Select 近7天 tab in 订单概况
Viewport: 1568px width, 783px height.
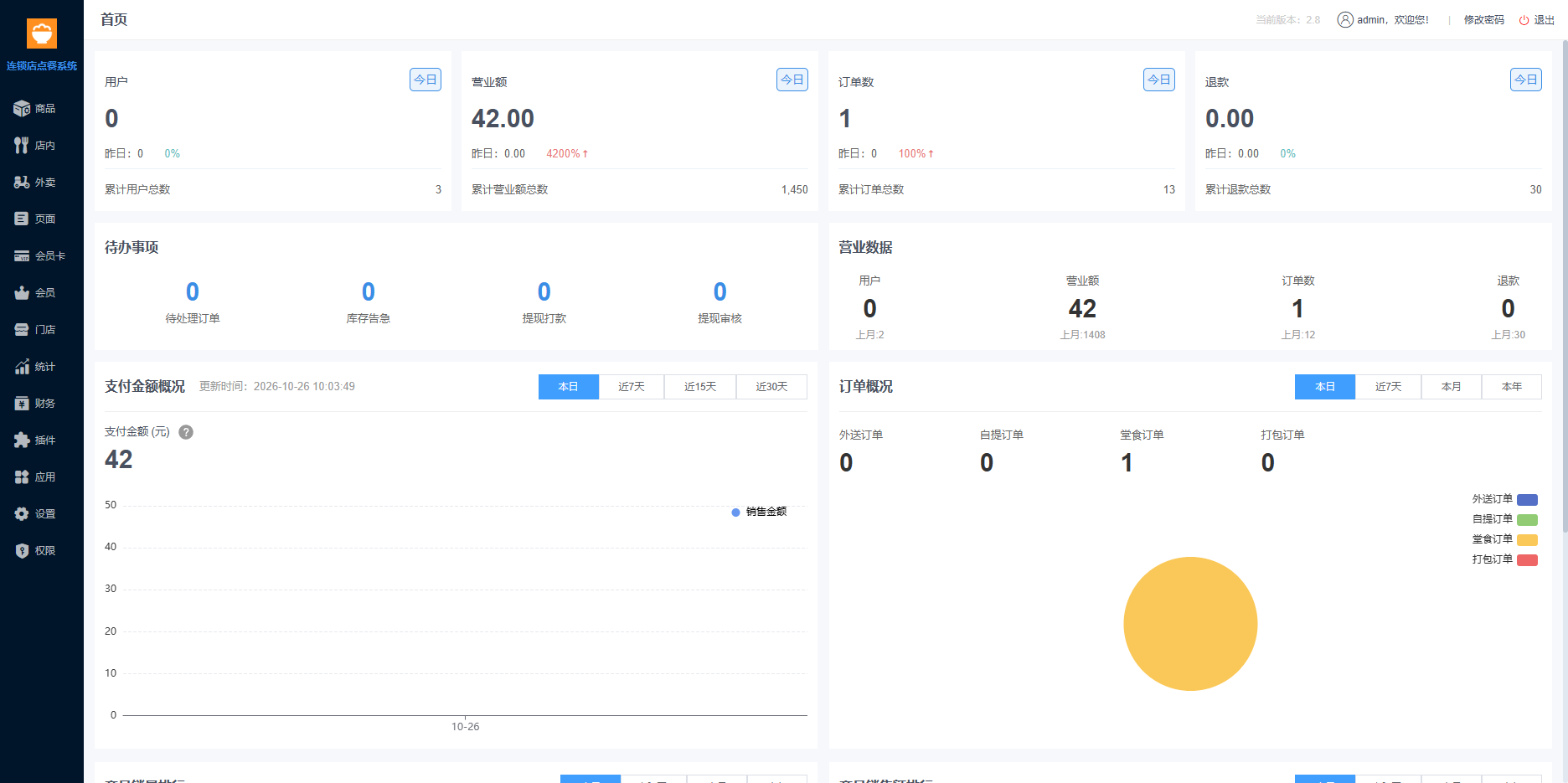(x=1388, y=387)
